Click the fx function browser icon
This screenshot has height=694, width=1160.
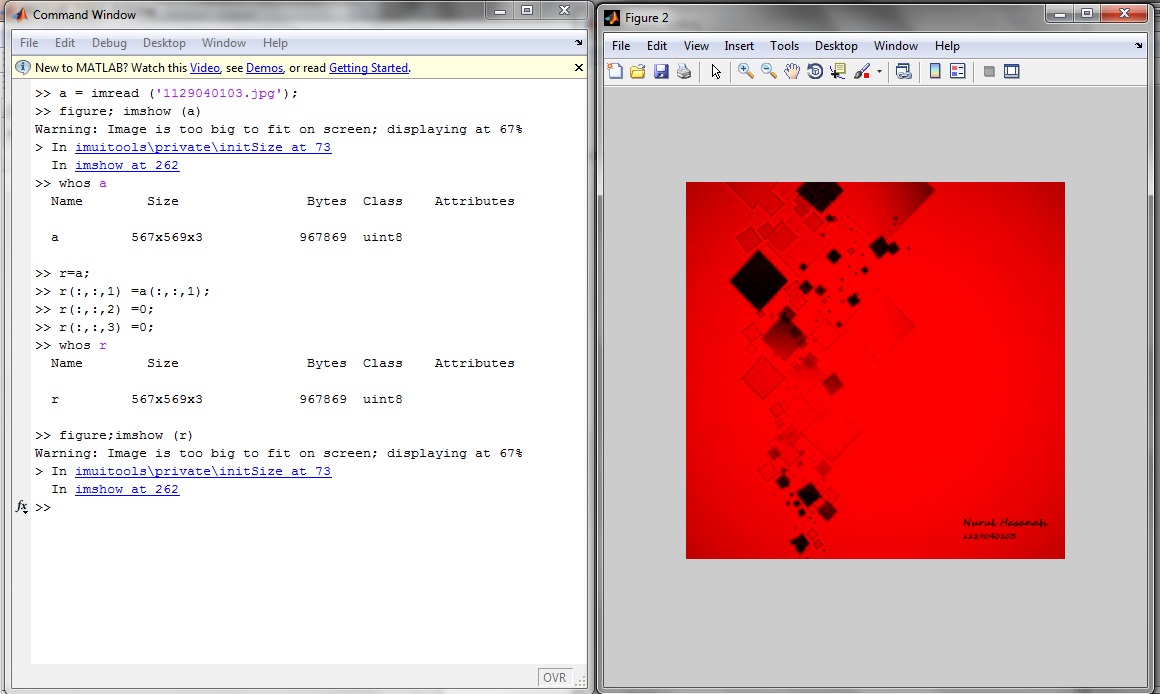[x=21, y=507]
